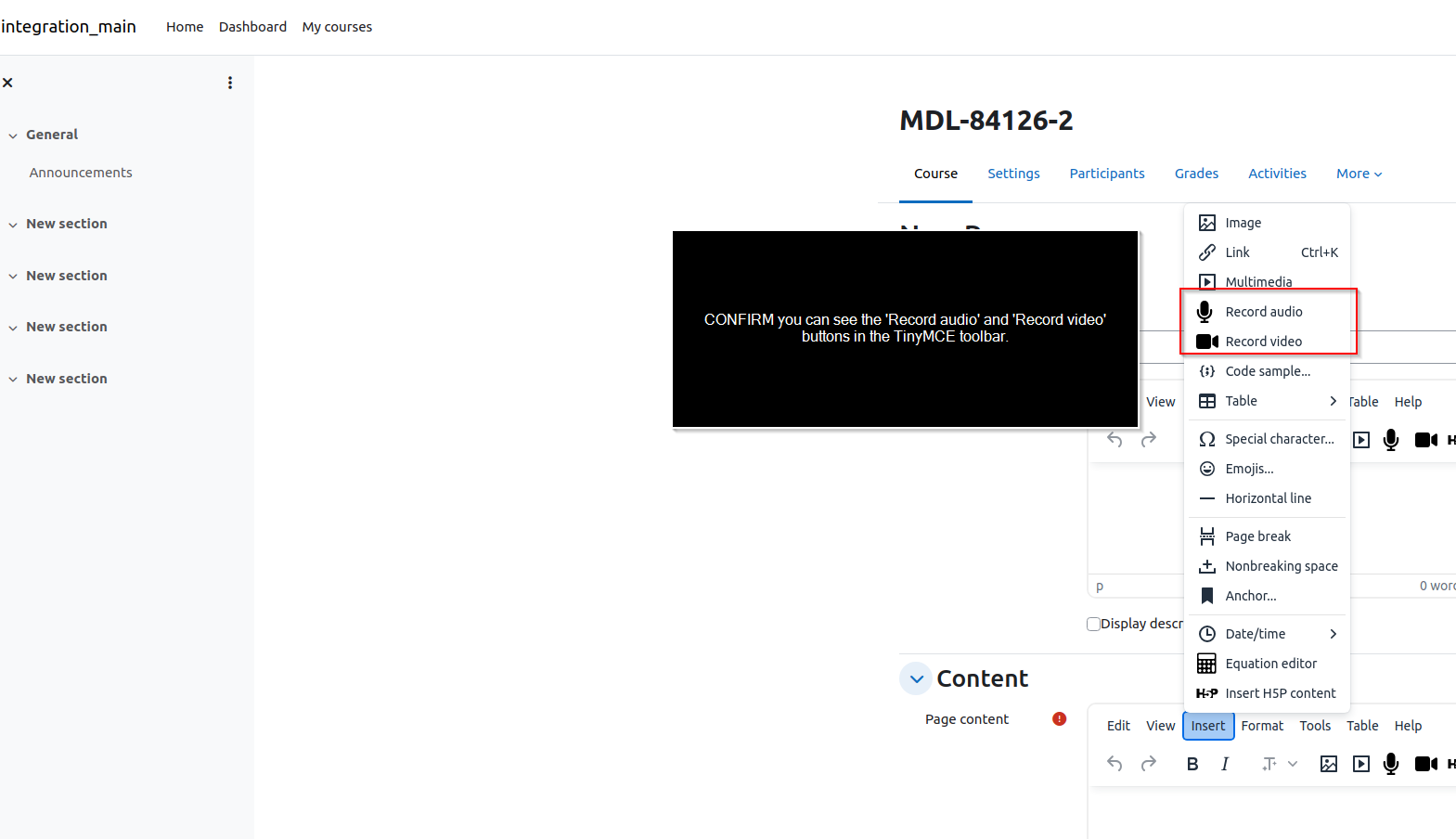Select the Course tab
The image size is (1456, 839).
click(935, 174)
